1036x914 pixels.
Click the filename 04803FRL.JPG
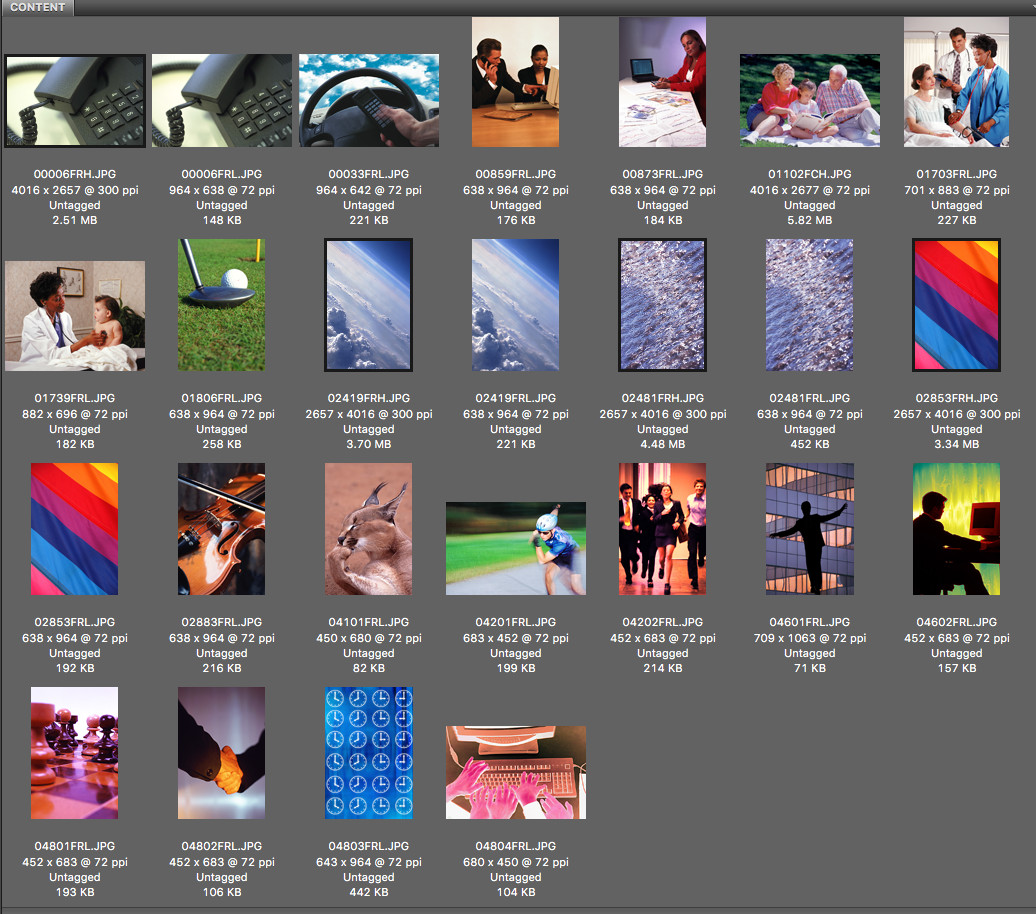point(369,847)
